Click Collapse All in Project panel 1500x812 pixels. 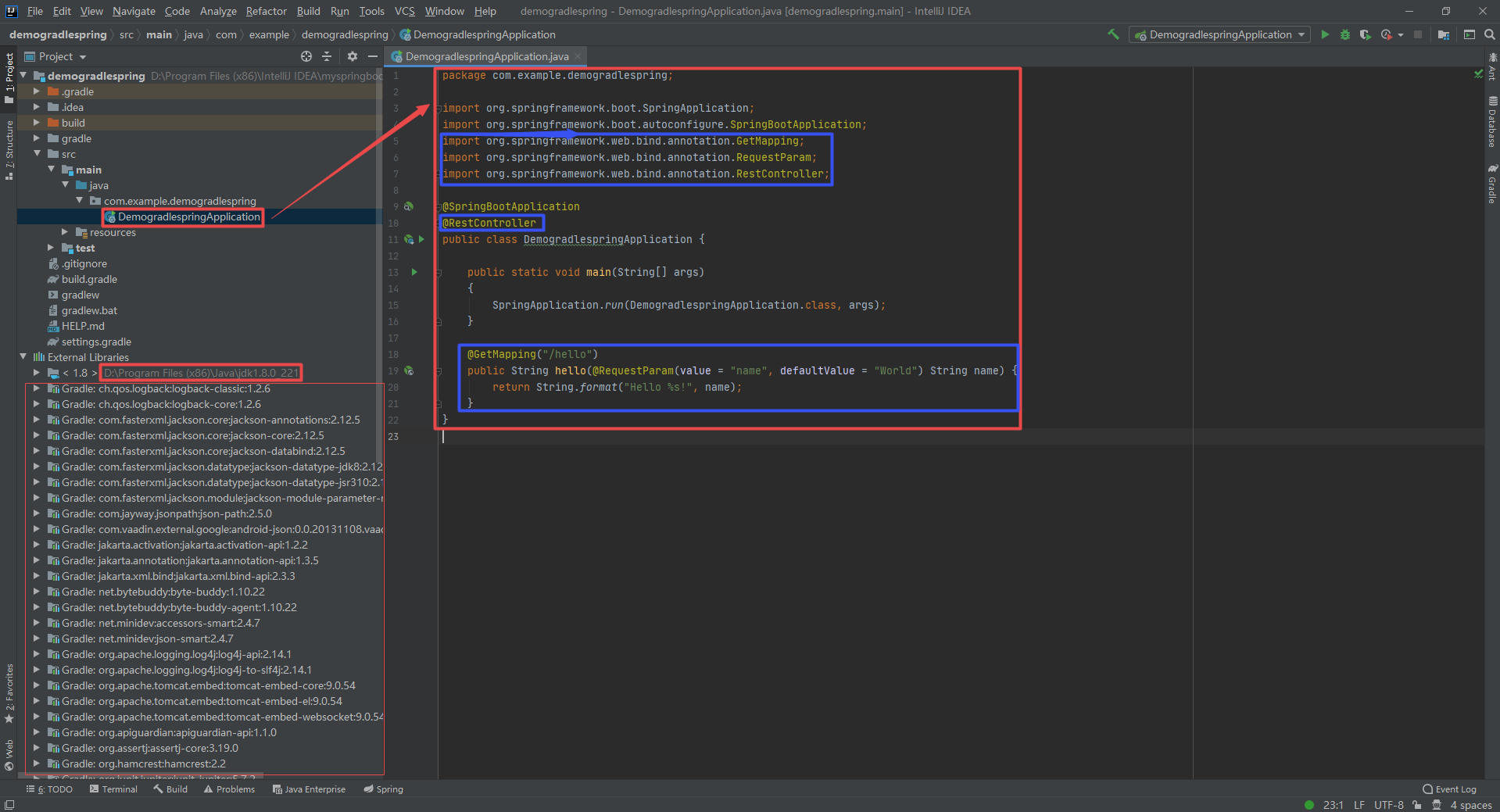(327, 56)
